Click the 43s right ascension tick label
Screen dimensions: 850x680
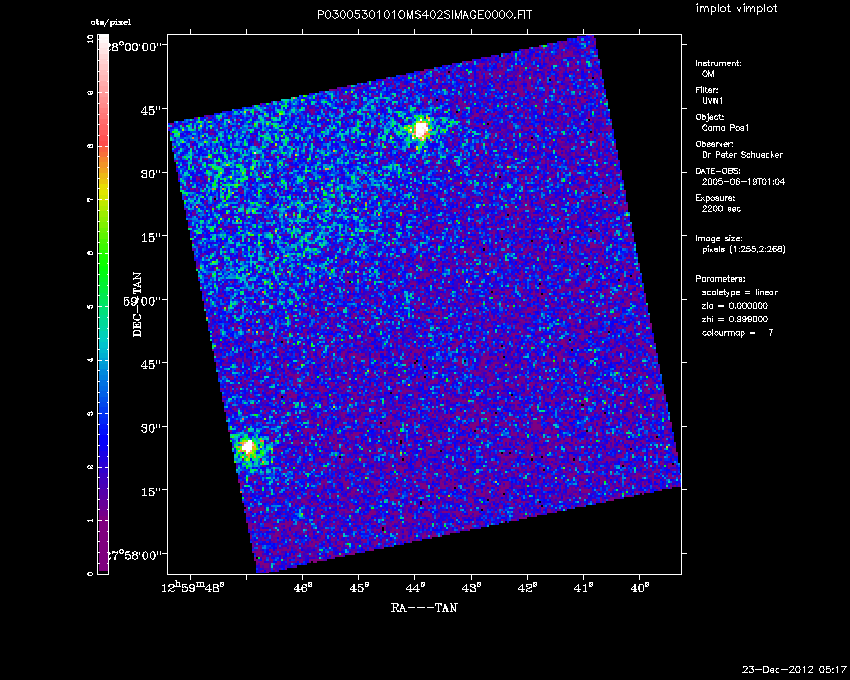click(472, 588)
